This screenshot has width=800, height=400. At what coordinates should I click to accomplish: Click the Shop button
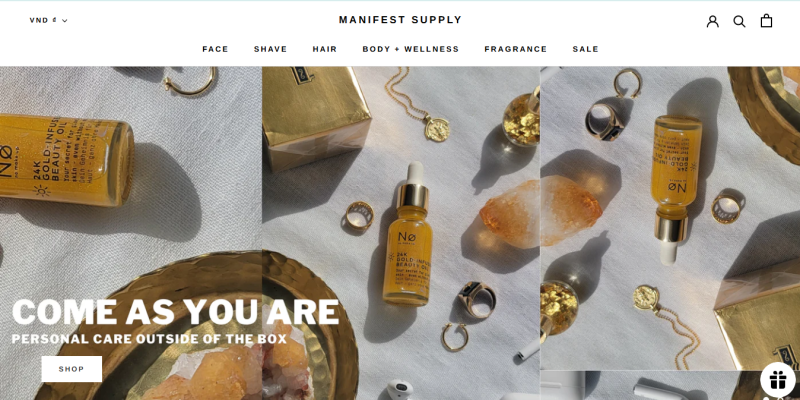71,369
